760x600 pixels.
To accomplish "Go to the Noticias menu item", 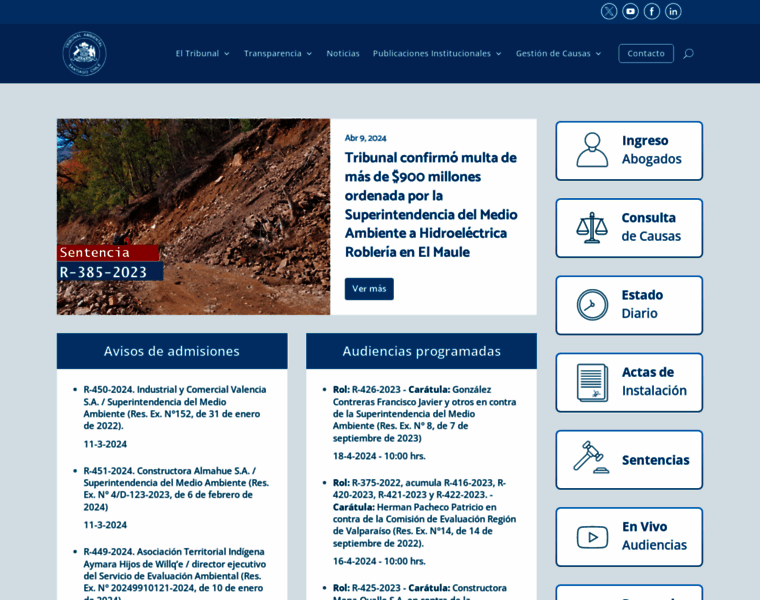I will coord(343,53).
